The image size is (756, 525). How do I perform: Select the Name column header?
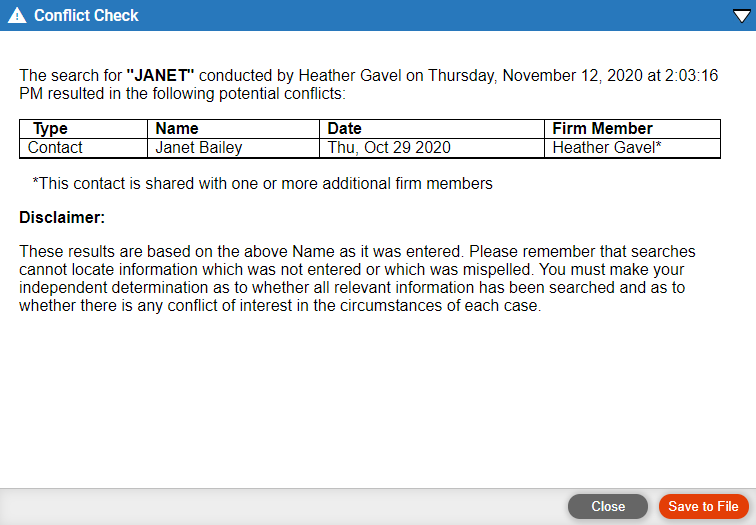coord(177,129)
